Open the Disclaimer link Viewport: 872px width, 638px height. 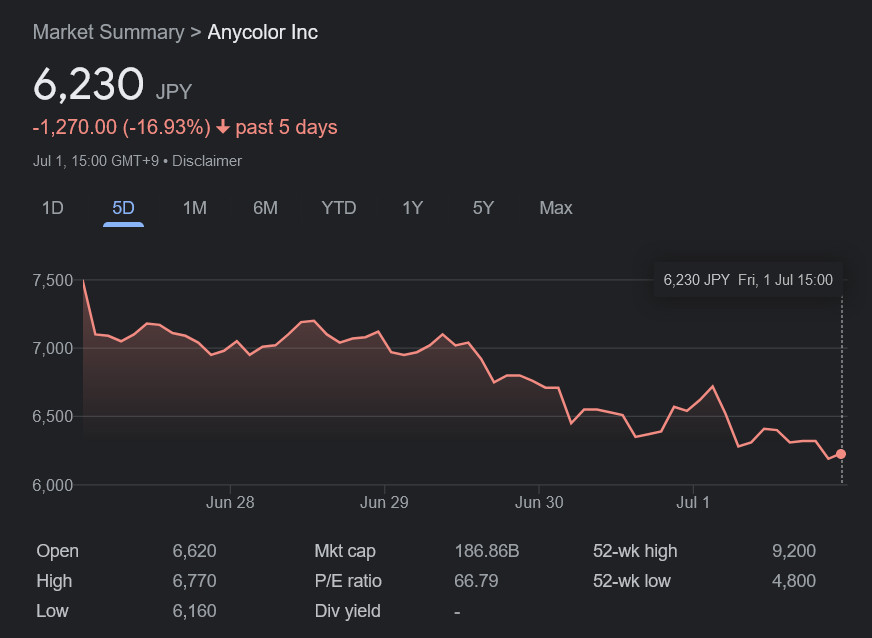pyautogui.click(x=207, y=161)
